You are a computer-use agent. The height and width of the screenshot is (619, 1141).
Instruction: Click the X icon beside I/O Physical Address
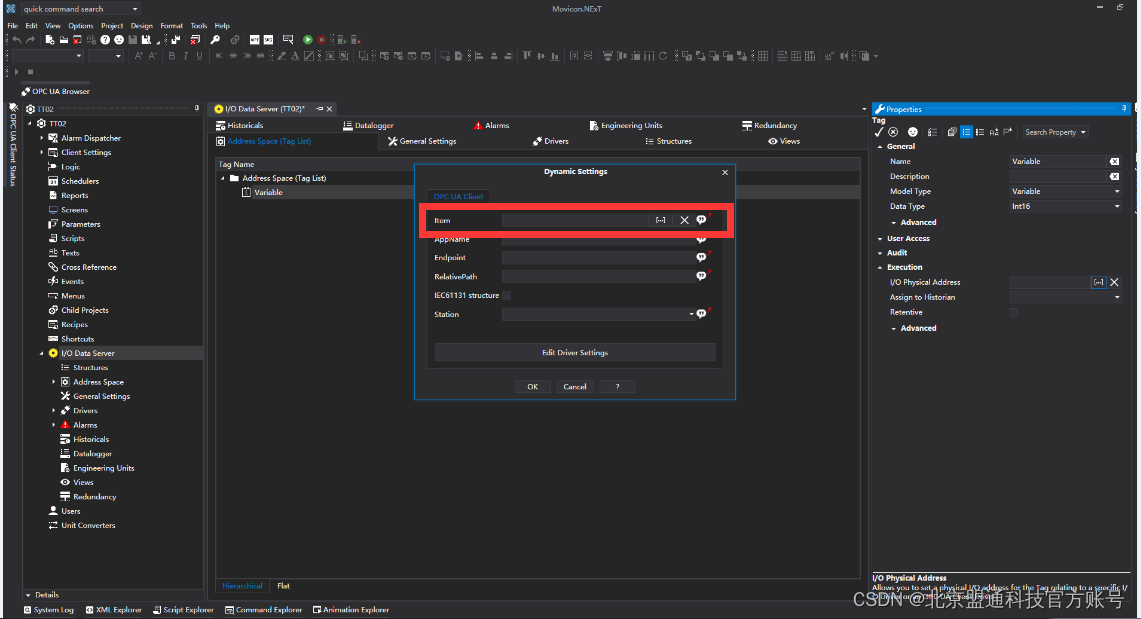tap(1114, 282)
